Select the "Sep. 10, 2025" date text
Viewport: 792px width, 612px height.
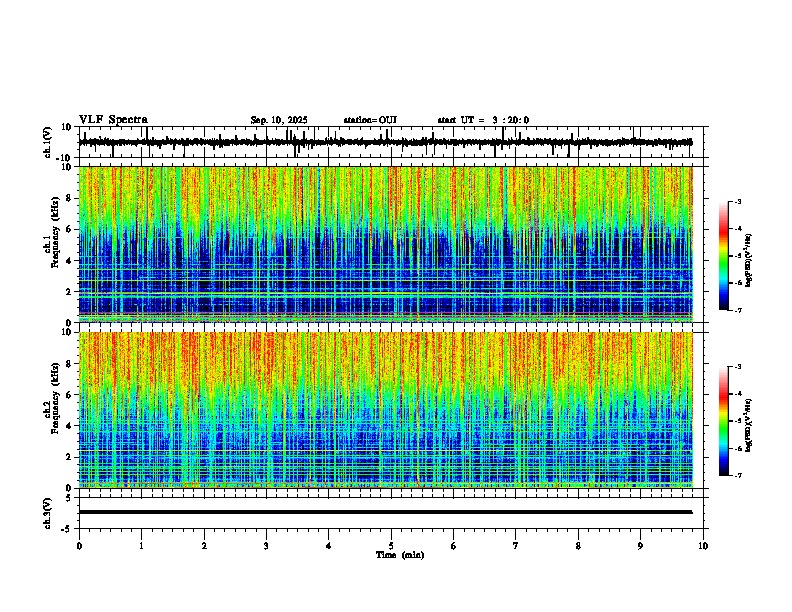[279, 120]
